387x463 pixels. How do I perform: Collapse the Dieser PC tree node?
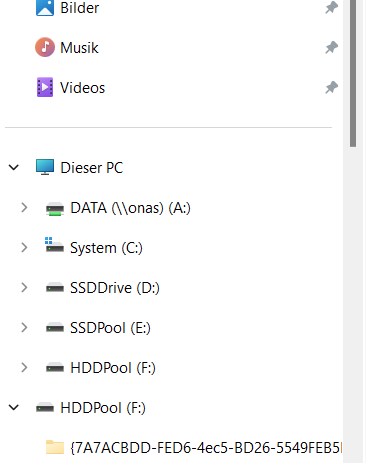point(14,167)
